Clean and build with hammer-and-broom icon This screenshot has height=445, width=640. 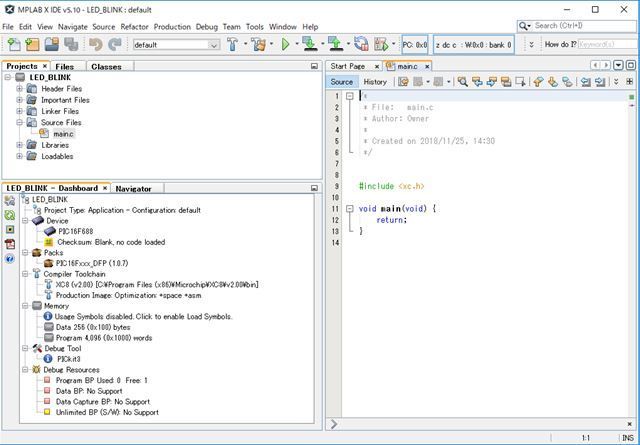tap(258, 44)
